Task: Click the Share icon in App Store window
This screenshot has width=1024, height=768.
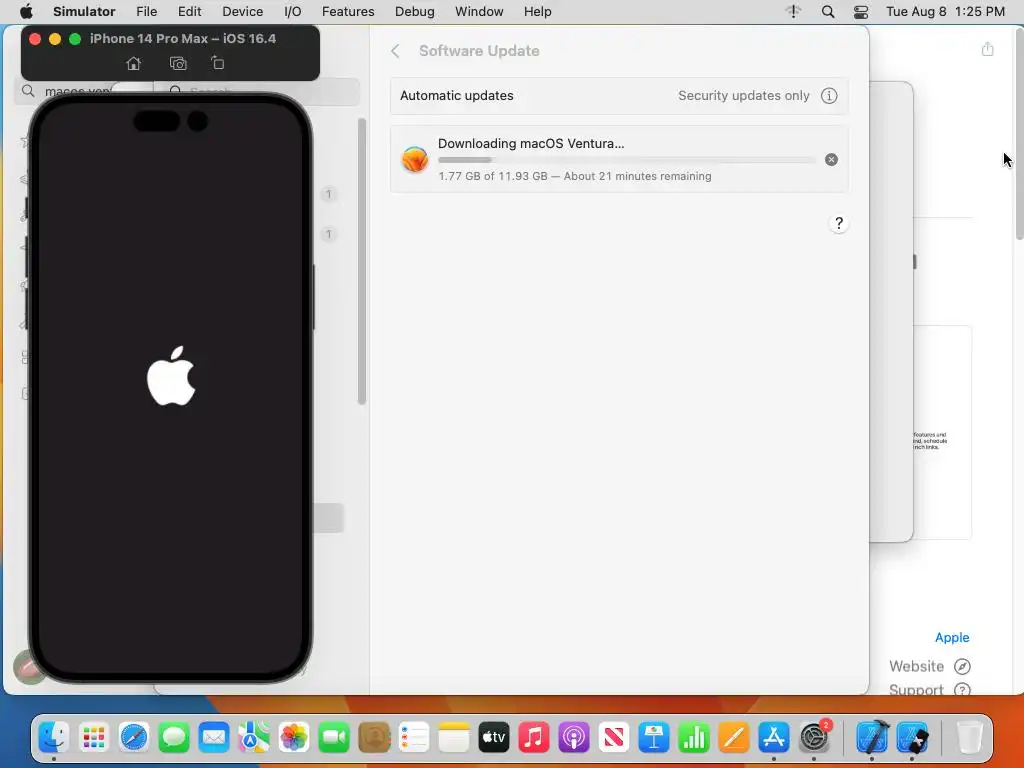Action: (987, 49)
